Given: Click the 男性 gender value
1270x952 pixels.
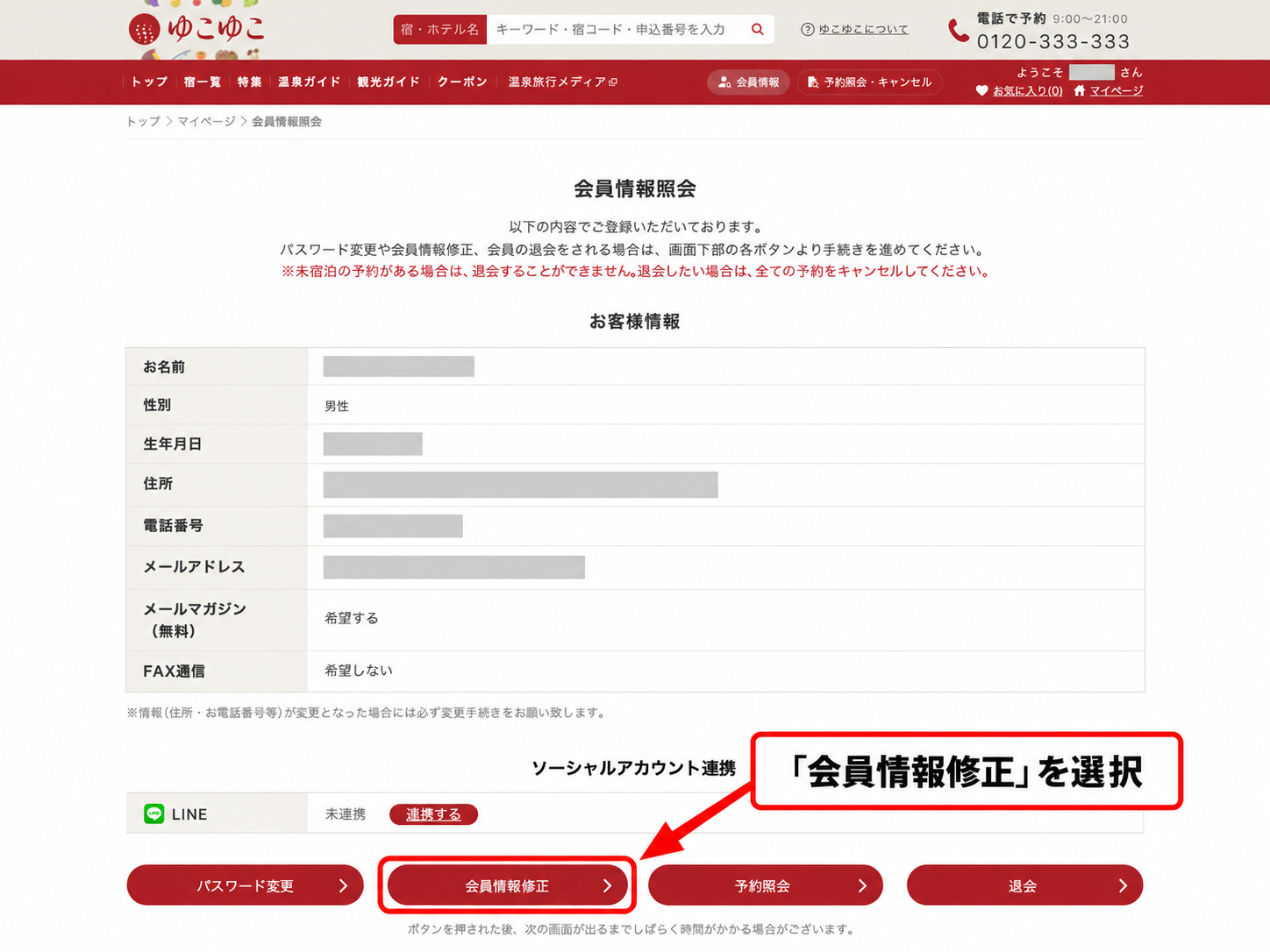Looking at the screenshot, I should click(x=337, y=406).
